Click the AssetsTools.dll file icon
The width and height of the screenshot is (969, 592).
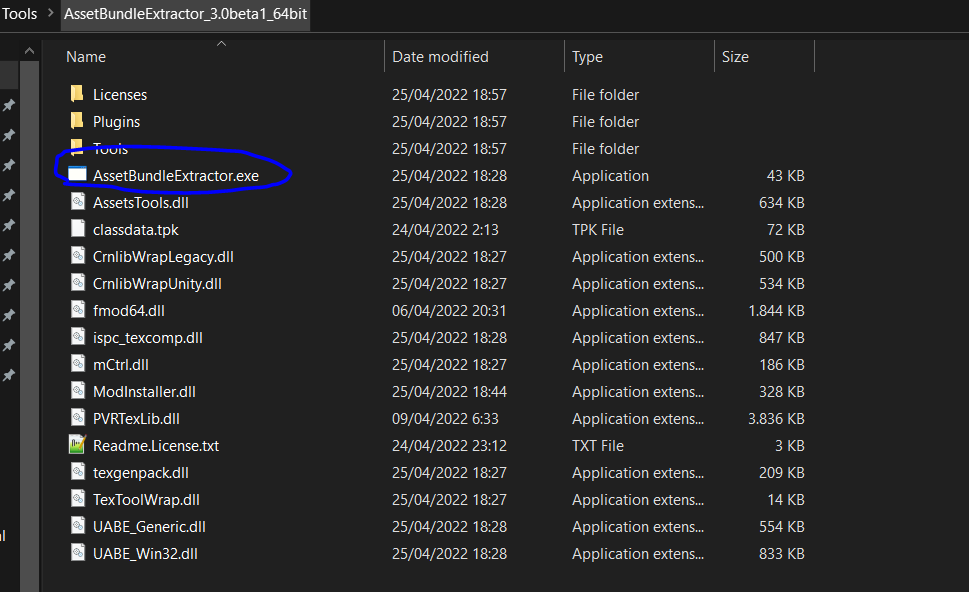(x=78, y=202)
